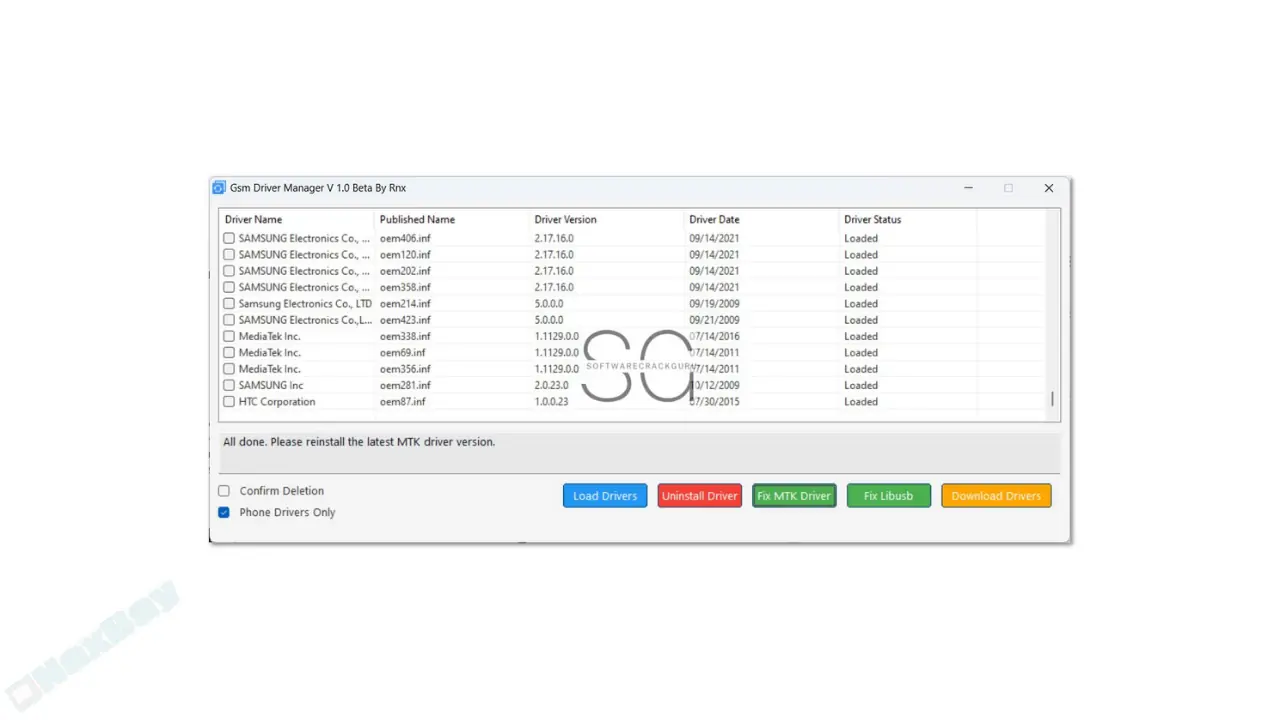
Task: Check the HTC Corporation oem87.inf driver checkbox
Action: click(228, 401)
